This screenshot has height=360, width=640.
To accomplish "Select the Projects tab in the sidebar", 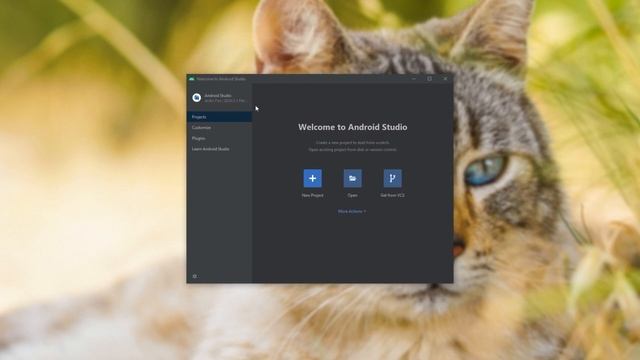I will [x=219, y=117].
